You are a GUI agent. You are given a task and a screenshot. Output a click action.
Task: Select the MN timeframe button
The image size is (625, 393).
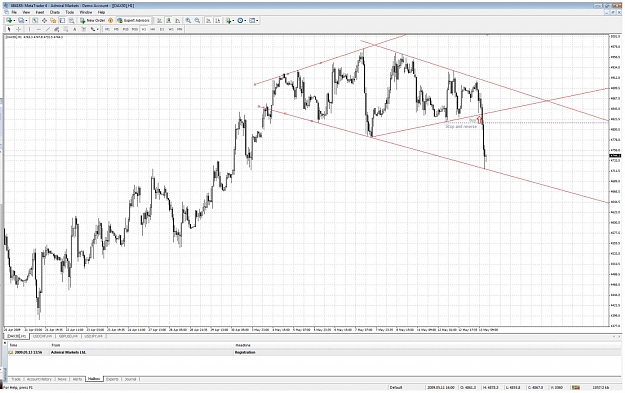(x=180, y=29)
